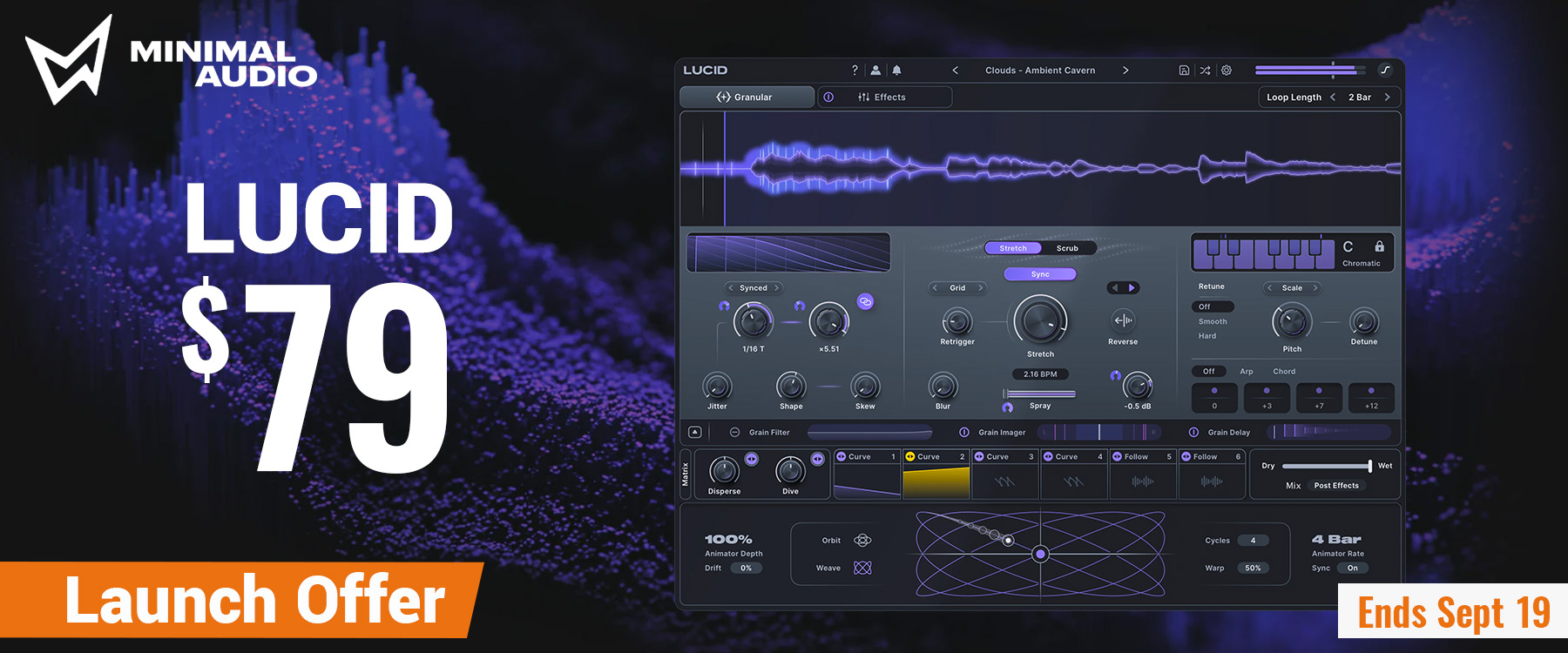Screen dimensions: 1568x653
Task: Click the modulation icon on the Disperse knob
Action: [x=752, y=459]
